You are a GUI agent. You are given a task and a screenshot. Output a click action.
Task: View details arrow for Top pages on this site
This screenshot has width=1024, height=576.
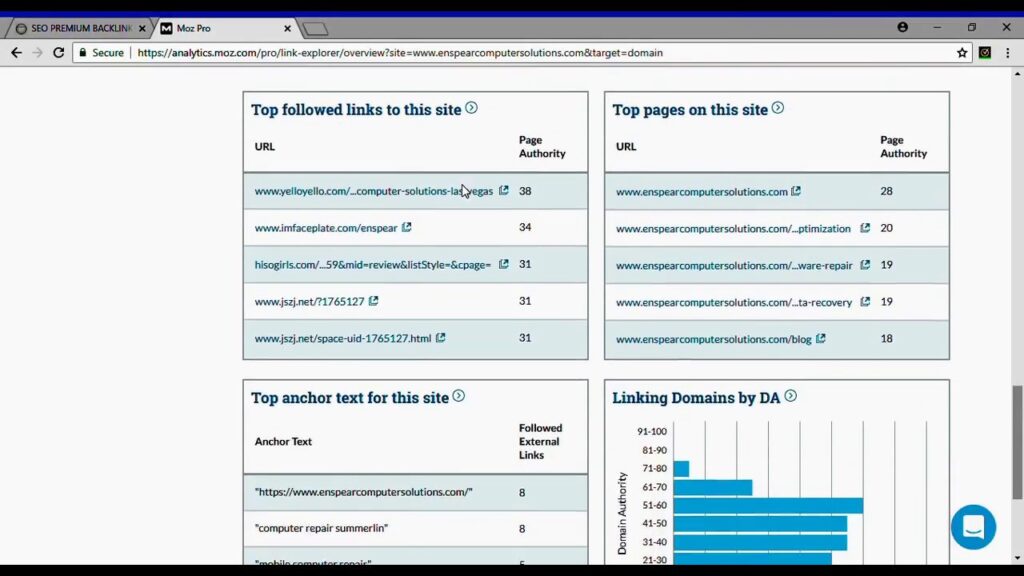tap(777, 108)
